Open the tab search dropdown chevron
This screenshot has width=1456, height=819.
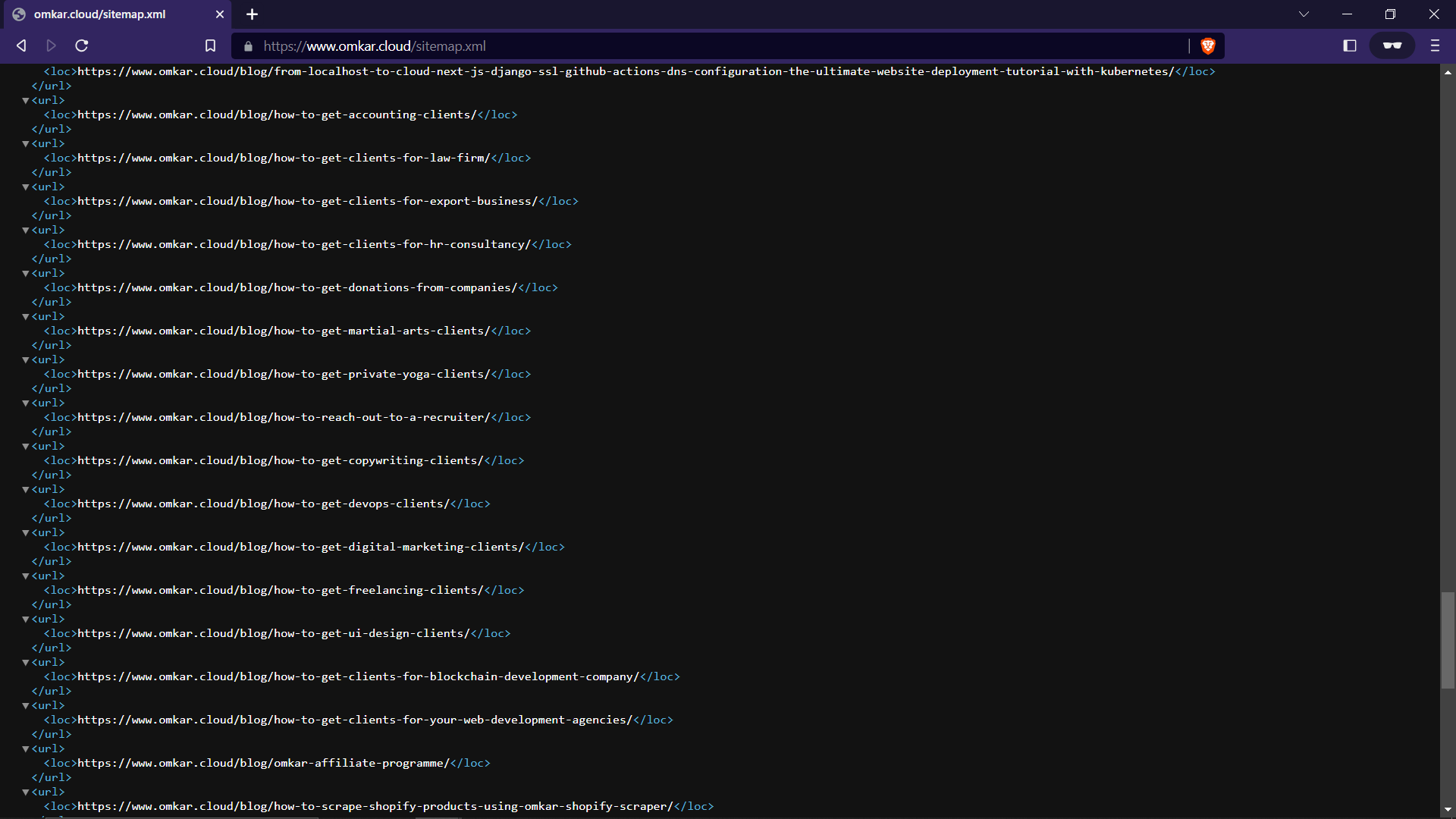pos(1304,14)
